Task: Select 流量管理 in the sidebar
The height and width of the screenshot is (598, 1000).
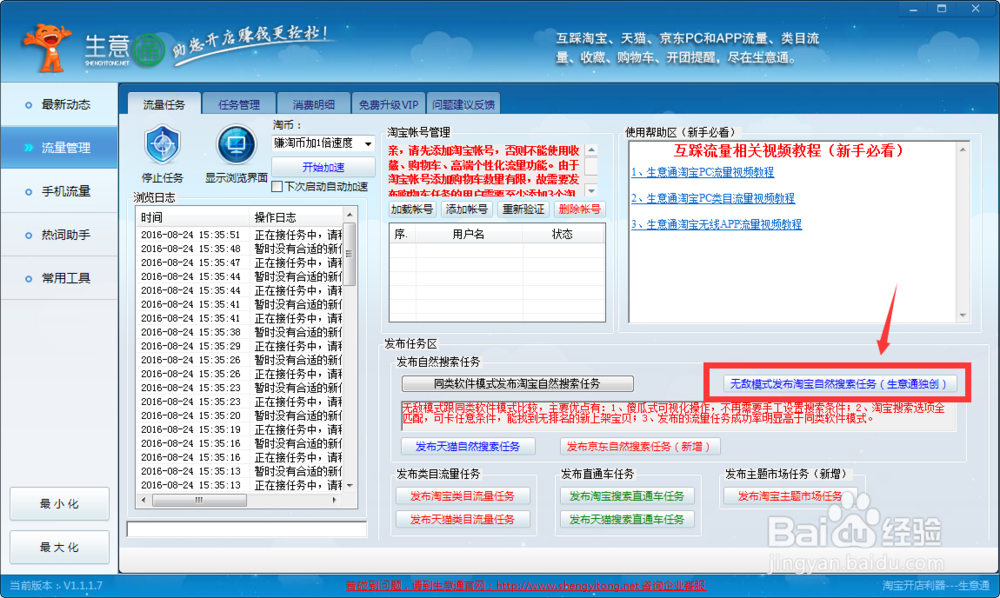Action: click(x=59, y=148)
